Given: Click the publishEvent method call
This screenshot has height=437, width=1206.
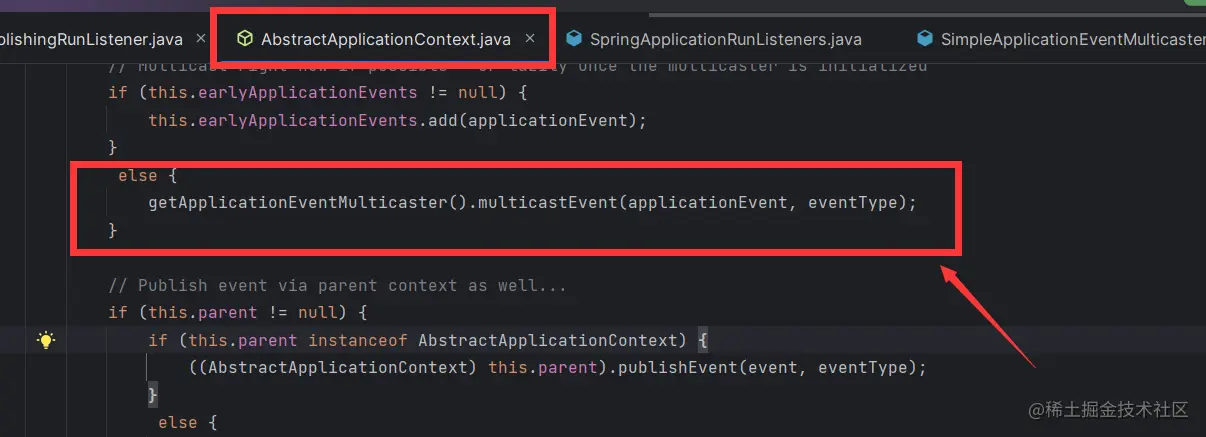Looking at the screenshot, I should click(678, 367).
